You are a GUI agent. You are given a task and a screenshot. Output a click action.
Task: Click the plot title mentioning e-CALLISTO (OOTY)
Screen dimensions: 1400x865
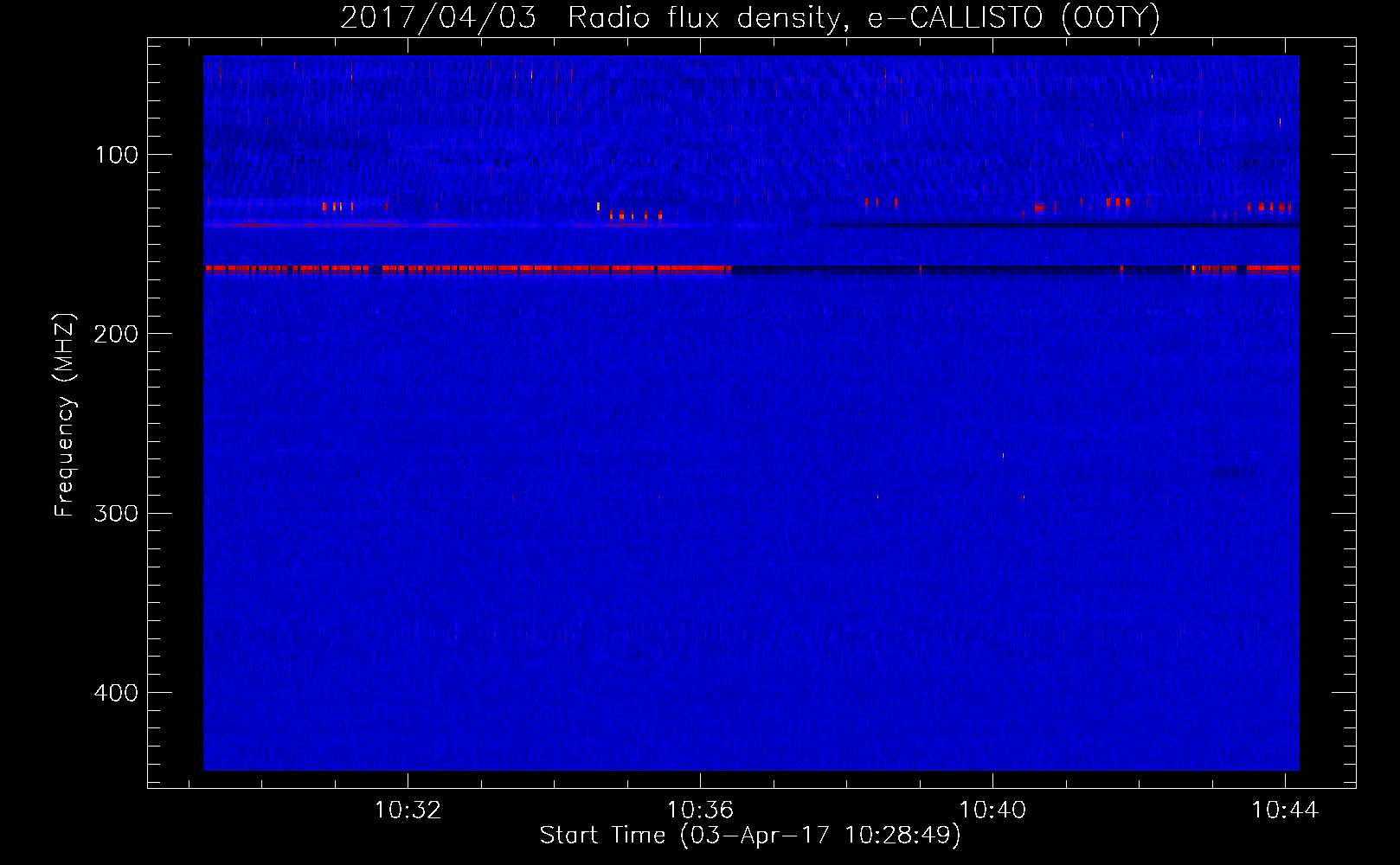coord(750,17)
